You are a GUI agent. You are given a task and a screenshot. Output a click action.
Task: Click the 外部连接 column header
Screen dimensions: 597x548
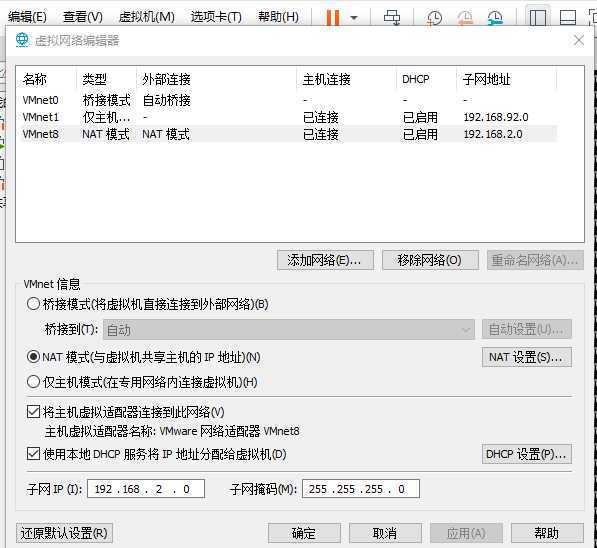click(216, 79)
